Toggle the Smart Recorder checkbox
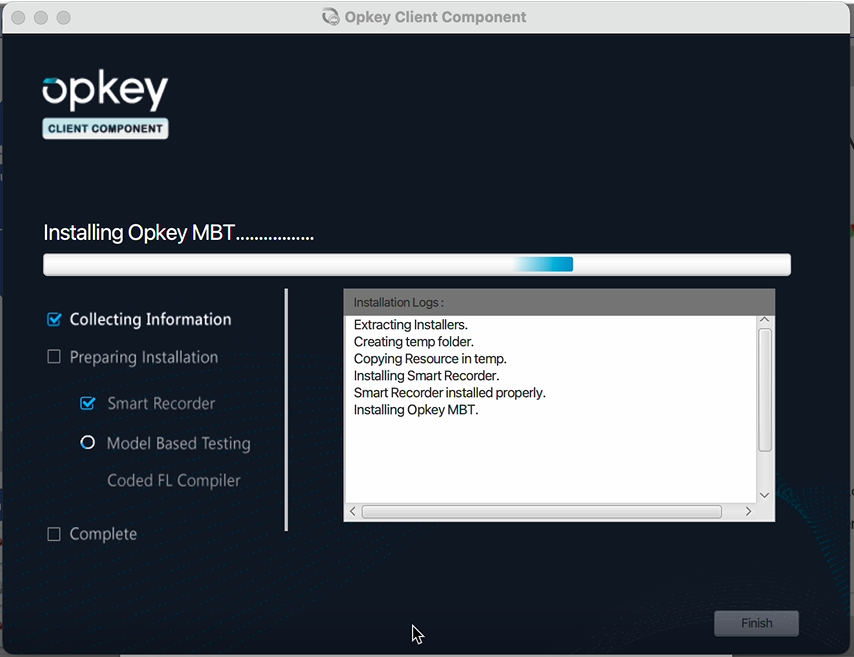Viewport: 854px width, 657px height. coord(87,403)
